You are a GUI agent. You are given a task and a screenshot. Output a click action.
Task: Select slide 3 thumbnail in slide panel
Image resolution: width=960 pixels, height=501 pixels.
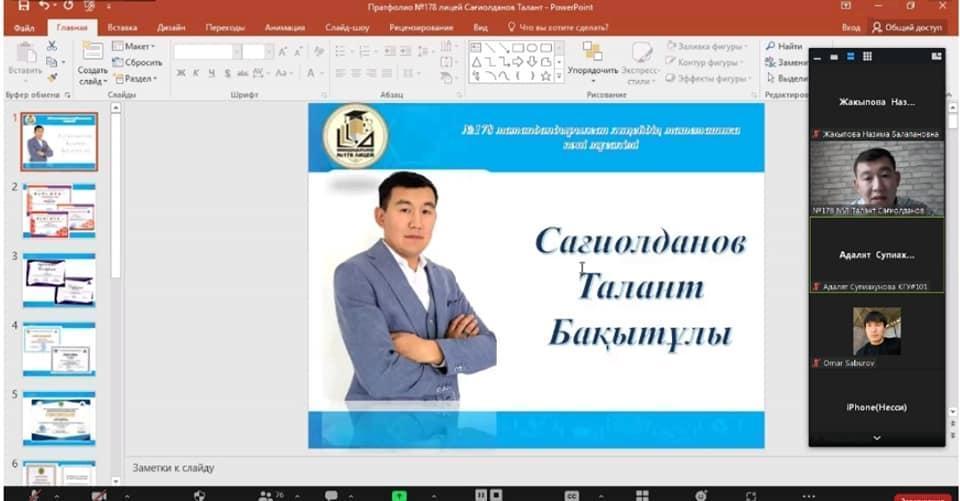pyautogui.click(x=59, y=279)
